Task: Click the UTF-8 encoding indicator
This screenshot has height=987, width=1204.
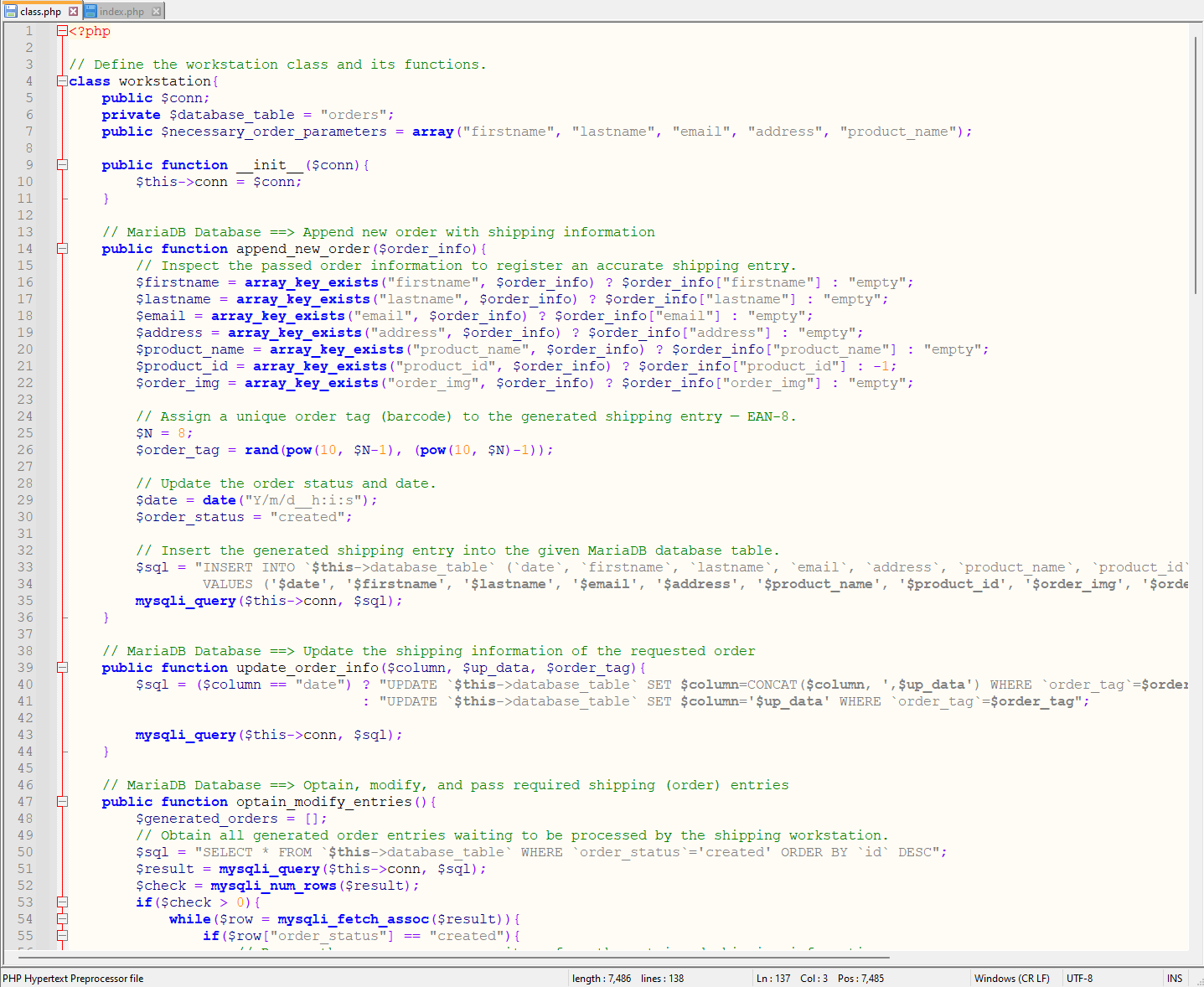Action: pos(1079,979)
